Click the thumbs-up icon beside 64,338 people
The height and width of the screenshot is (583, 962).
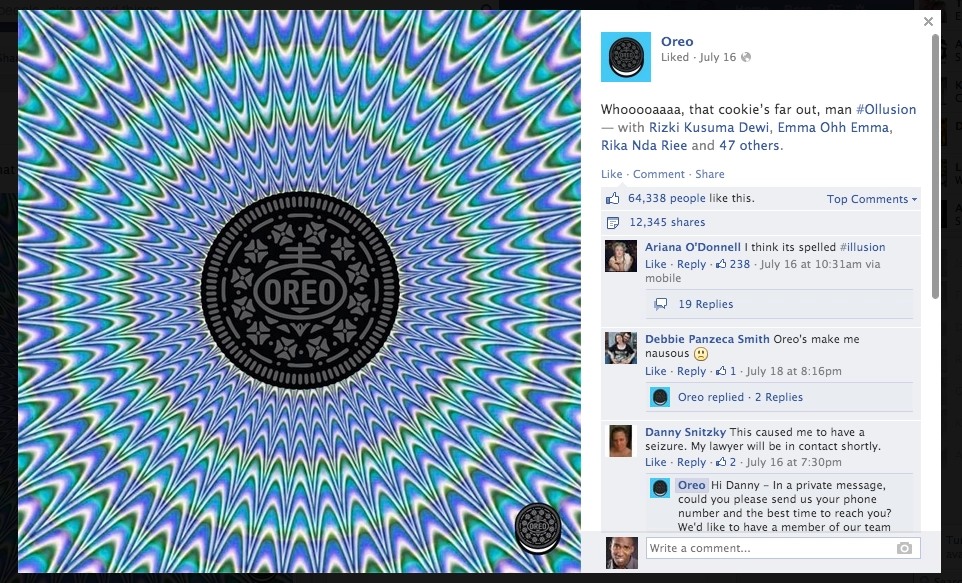(x=612, y=198)
